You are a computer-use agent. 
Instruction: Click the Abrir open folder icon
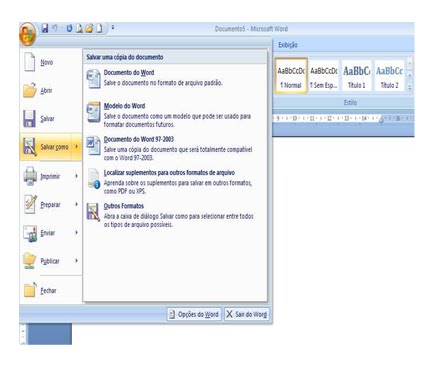(29, 90)
